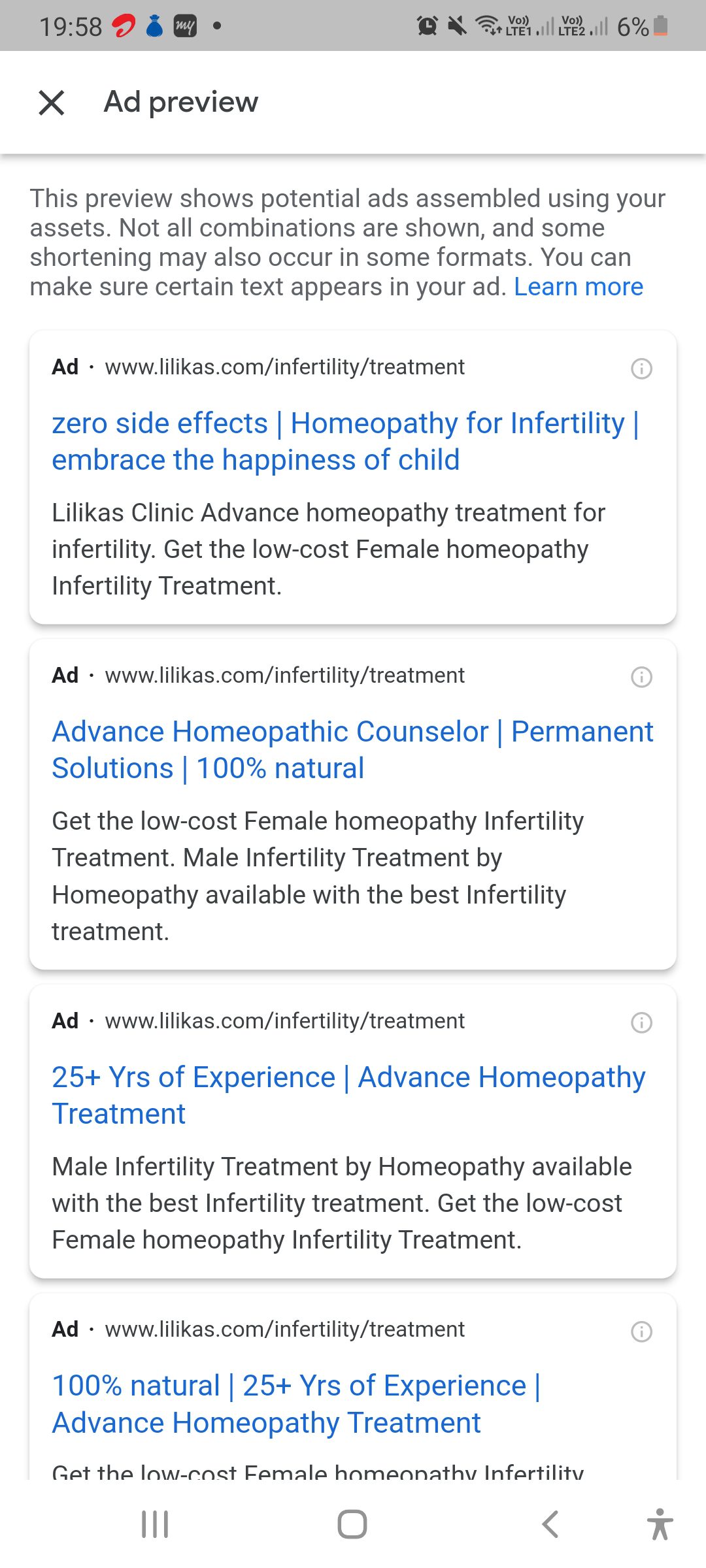Screen dimensions: 706x1568
Task: Open the accessibility shortcut icon
Action: click(x=660, y=1524)
